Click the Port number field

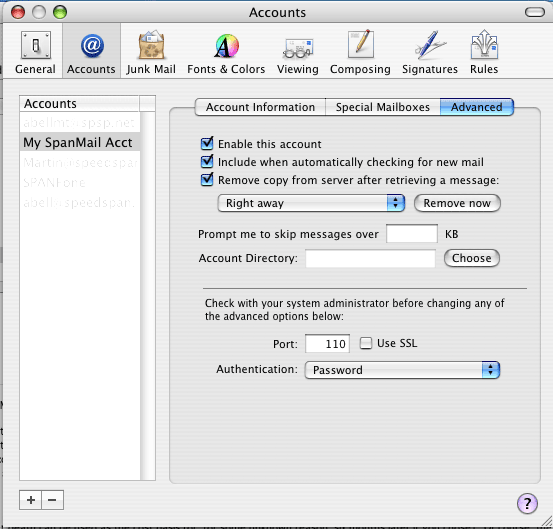point(327,343)
